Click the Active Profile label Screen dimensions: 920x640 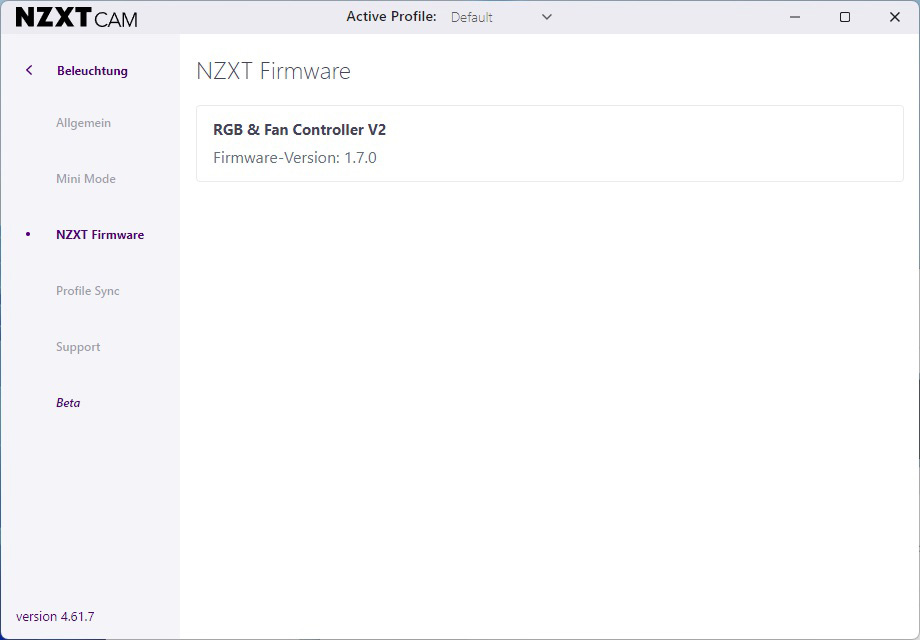click(391, 16)
